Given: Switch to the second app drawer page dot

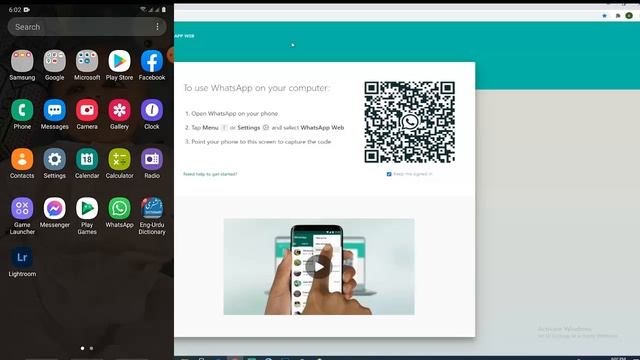Looking at the screenshot, I should [91, 348].
